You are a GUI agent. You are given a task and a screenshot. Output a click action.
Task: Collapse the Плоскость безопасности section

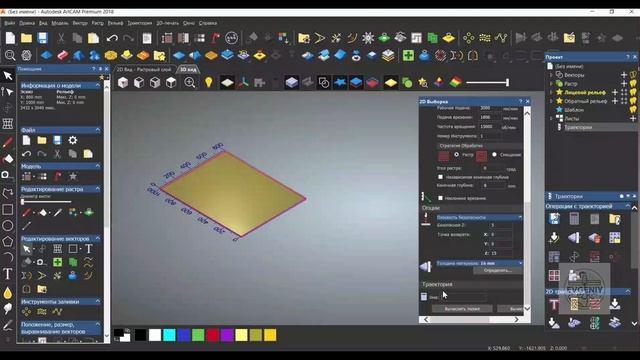[x=520, y=217]
